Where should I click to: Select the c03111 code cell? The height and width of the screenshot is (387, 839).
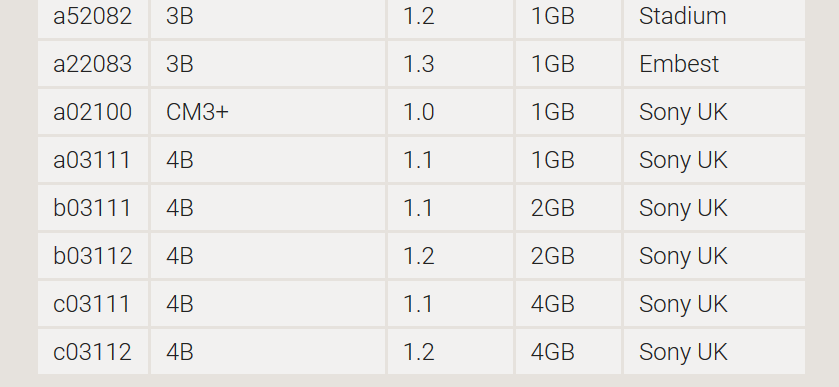93,304
